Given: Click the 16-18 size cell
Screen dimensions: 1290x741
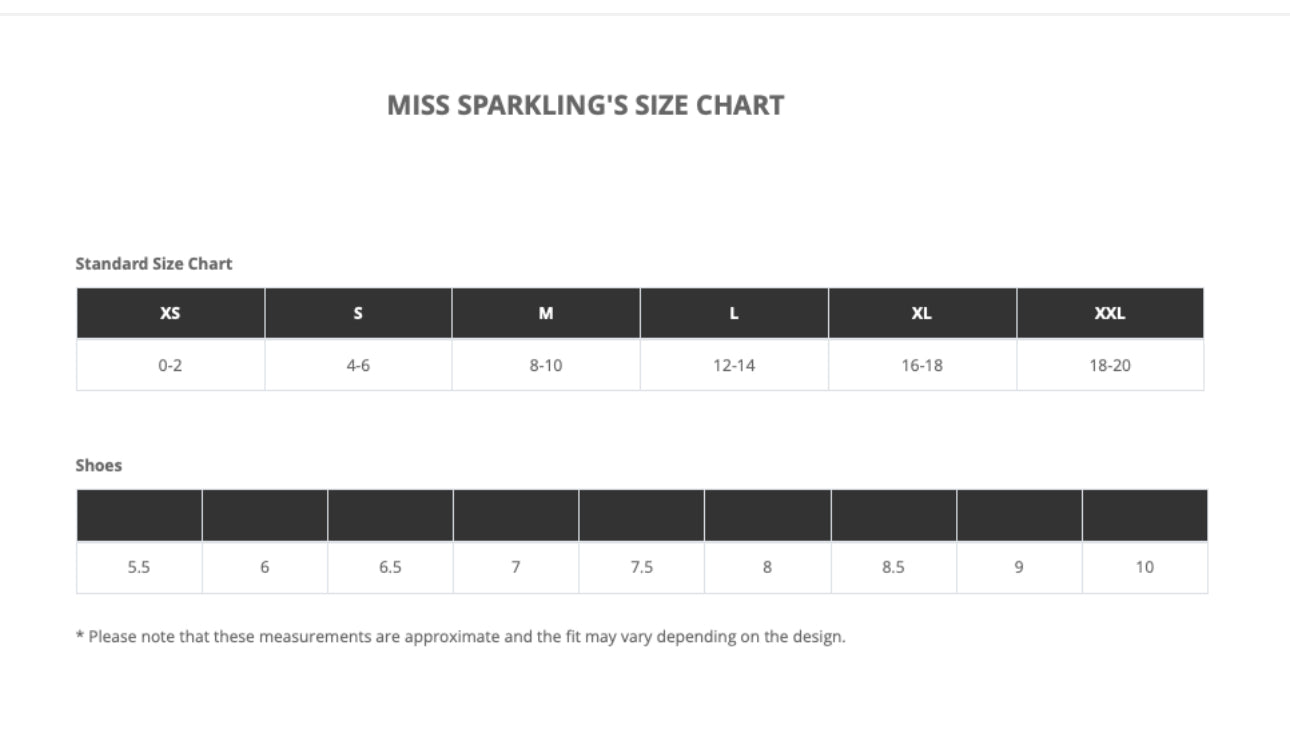Looking at the screenshot, I should pyautogui.click(x=921, y=365).
